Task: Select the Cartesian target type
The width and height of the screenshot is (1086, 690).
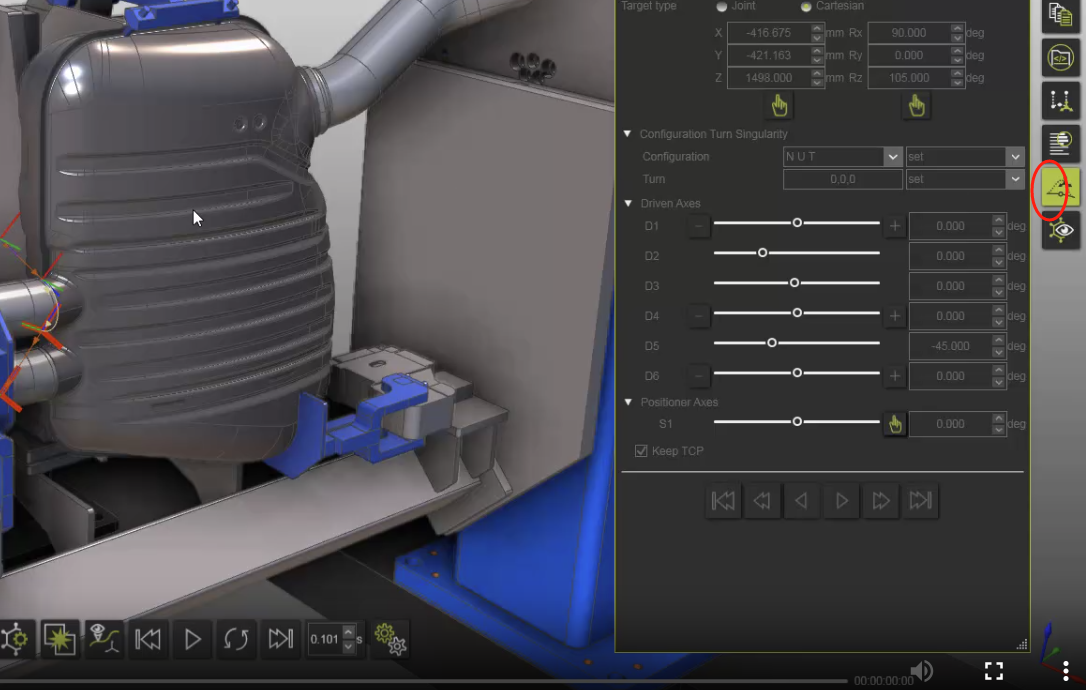Action: (806, 6)
